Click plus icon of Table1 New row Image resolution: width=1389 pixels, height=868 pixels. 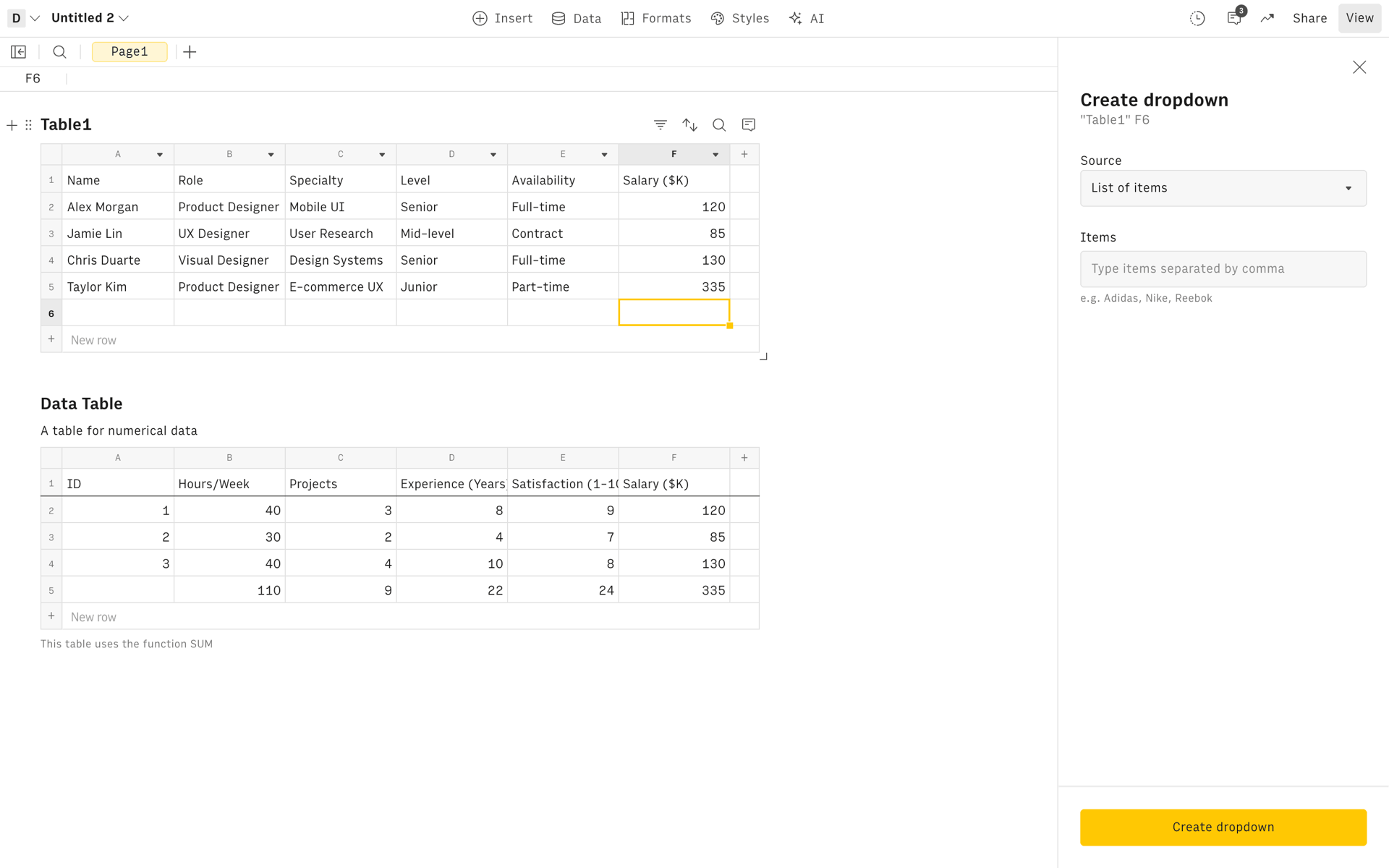pyautogui.click(x=51, y=339)
